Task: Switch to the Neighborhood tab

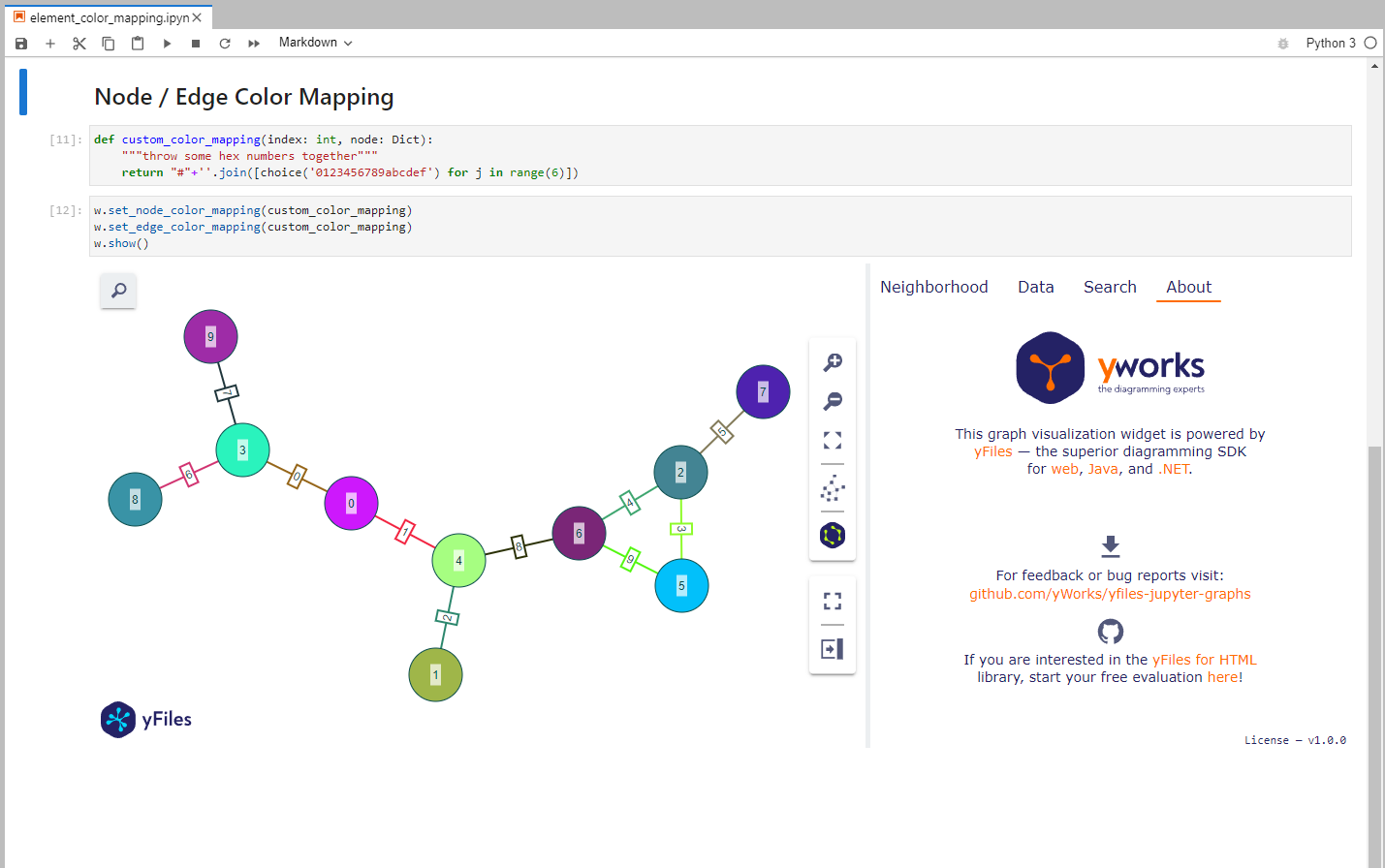Action: point(933,287)
